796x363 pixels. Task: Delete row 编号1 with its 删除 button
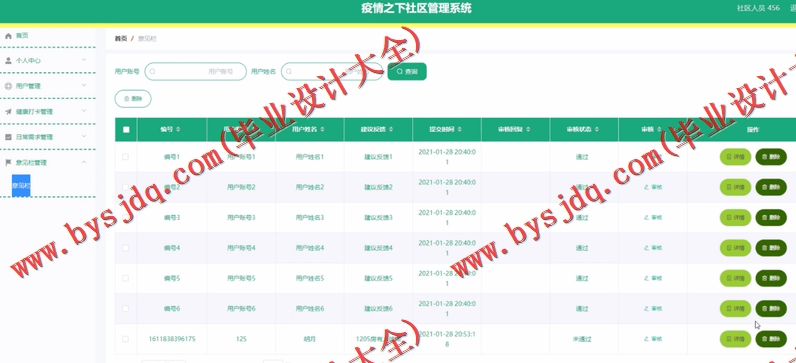point(771,157)
